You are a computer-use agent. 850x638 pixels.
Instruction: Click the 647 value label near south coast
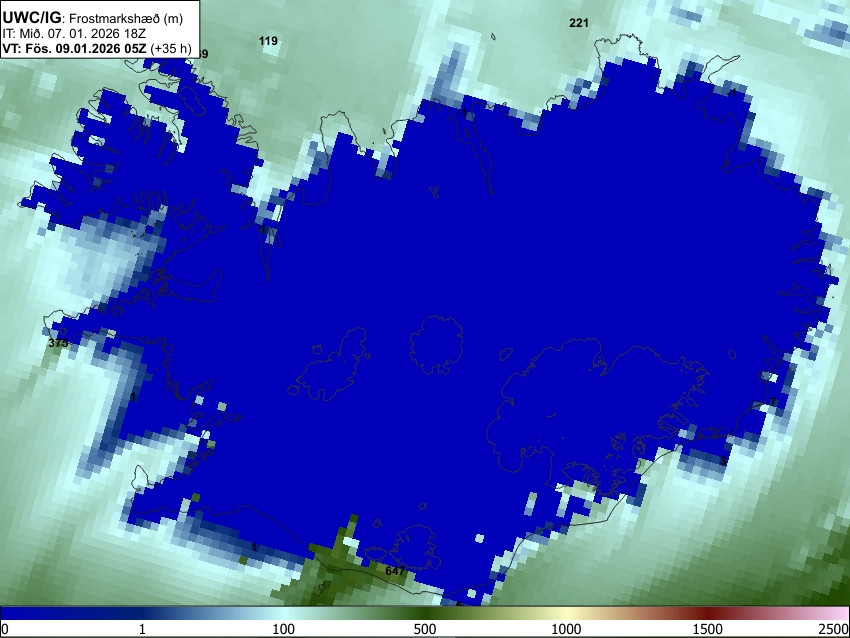[395, 571]
